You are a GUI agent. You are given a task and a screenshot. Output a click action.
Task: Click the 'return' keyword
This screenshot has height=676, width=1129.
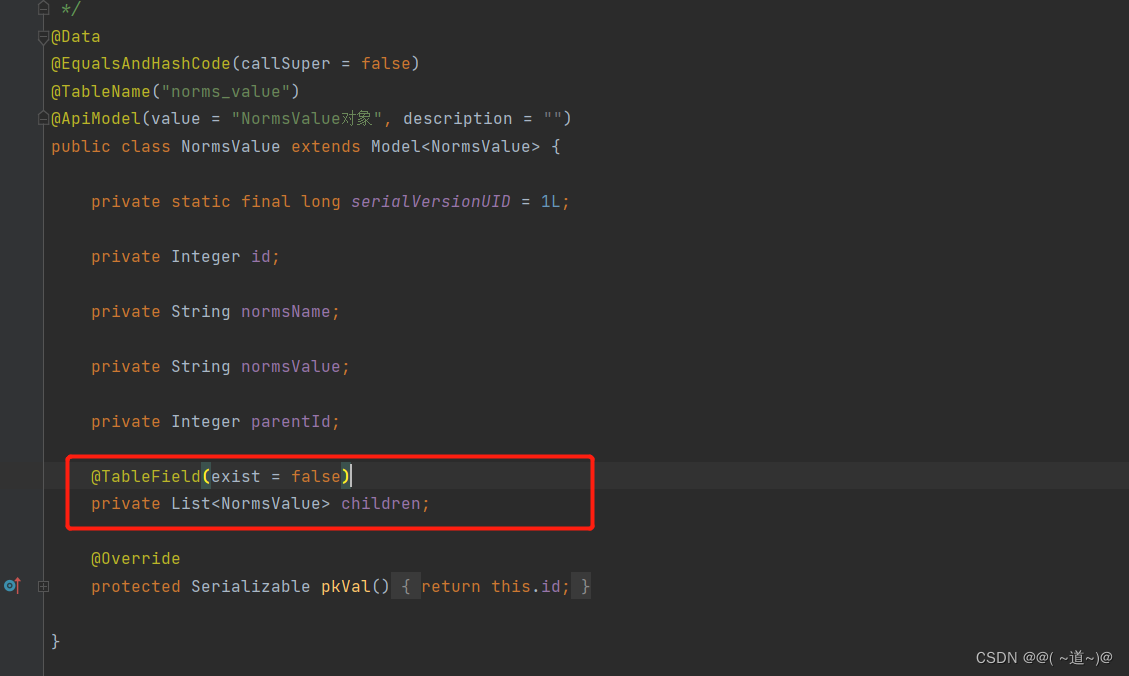pyautogui.click(x=450, y=587)
